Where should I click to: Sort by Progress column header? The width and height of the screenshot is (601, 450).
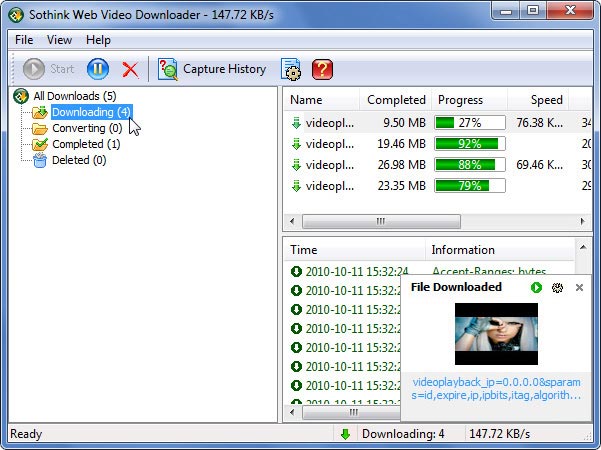tap(470, 100)
